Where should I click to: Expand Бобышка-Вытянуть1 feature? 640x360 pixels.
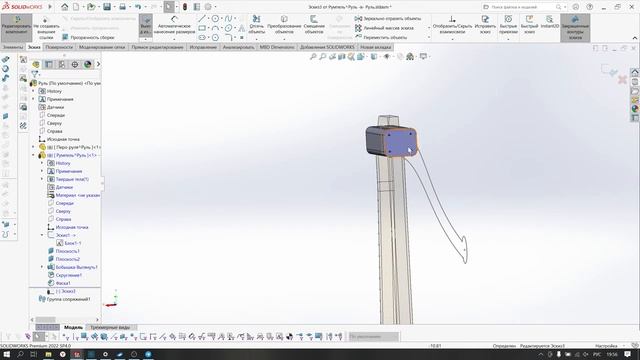[x=42, y=267]
